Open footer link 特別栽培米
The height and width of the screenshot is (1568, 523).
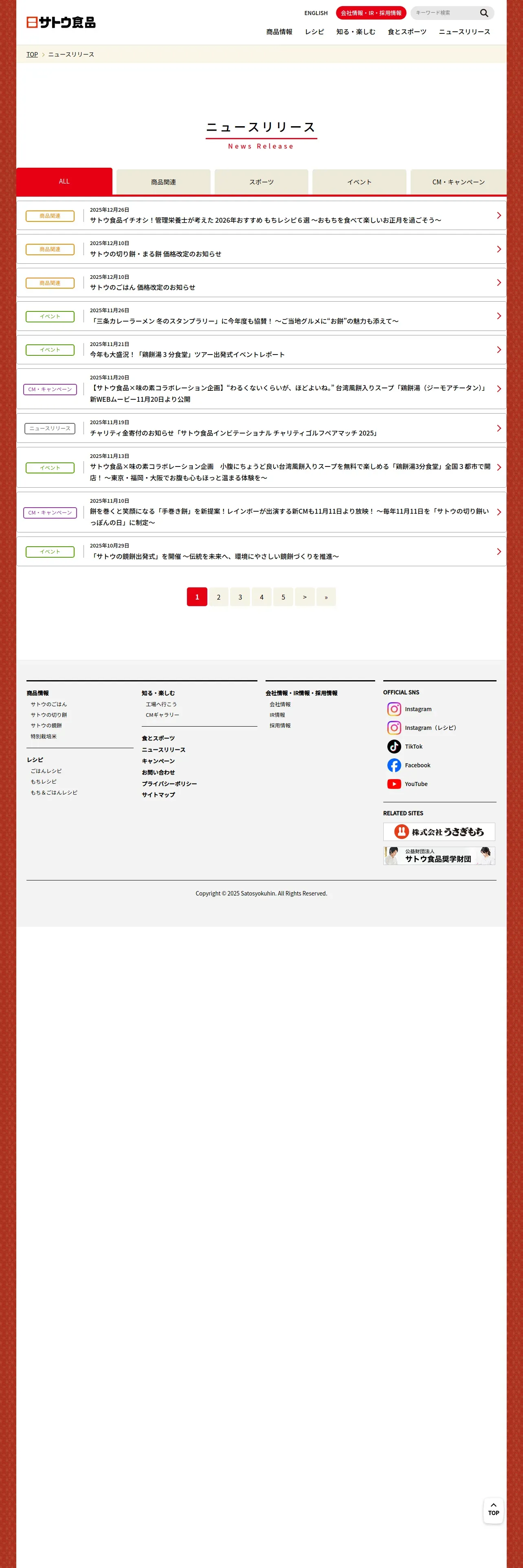tap(44, 736)
